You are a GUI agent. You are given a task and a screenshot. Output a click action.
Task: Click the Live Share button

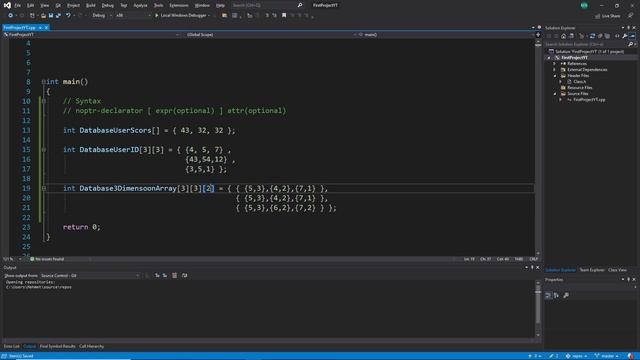(608, 16)
